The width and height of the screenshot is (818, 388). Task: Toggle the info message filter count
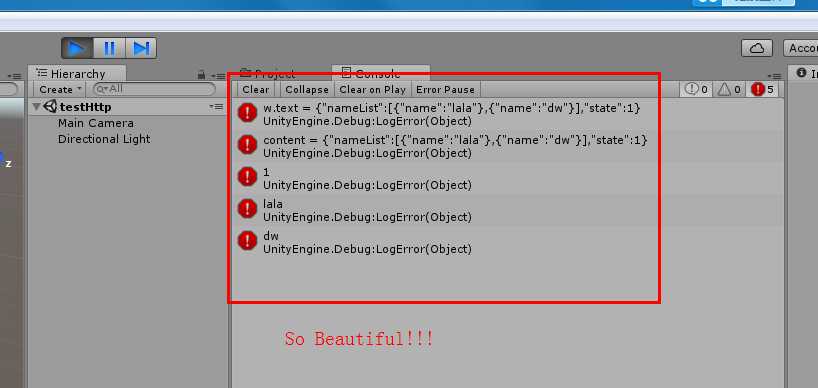click(696, 90)
